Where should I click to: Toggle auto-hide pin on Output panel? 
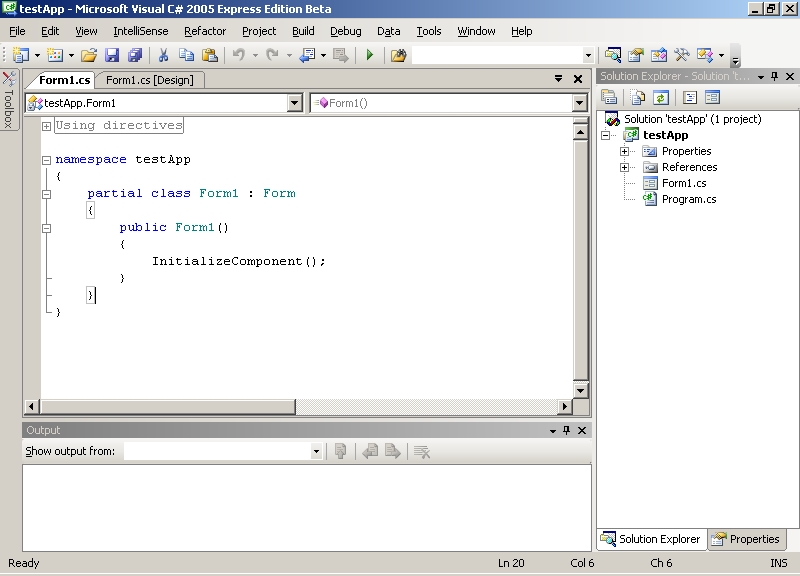567,430
